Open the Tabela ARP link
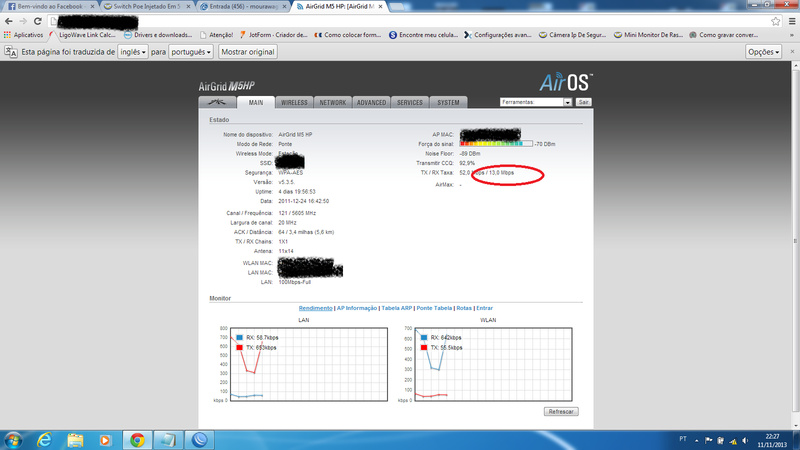Viewport: 800px width, 450px height. 396,308
